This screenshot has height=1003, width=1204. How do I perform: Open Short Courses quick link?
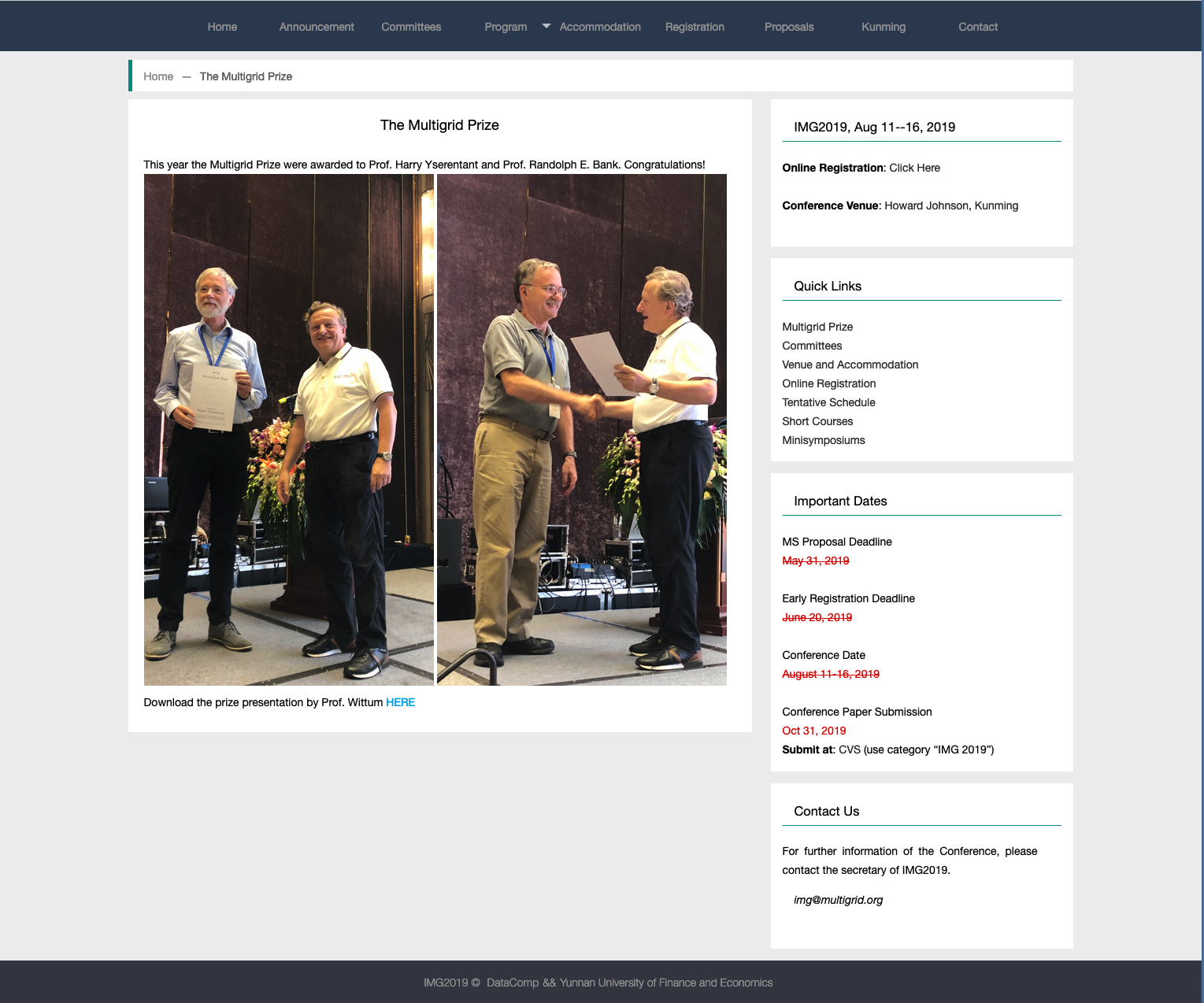[817, 421]
